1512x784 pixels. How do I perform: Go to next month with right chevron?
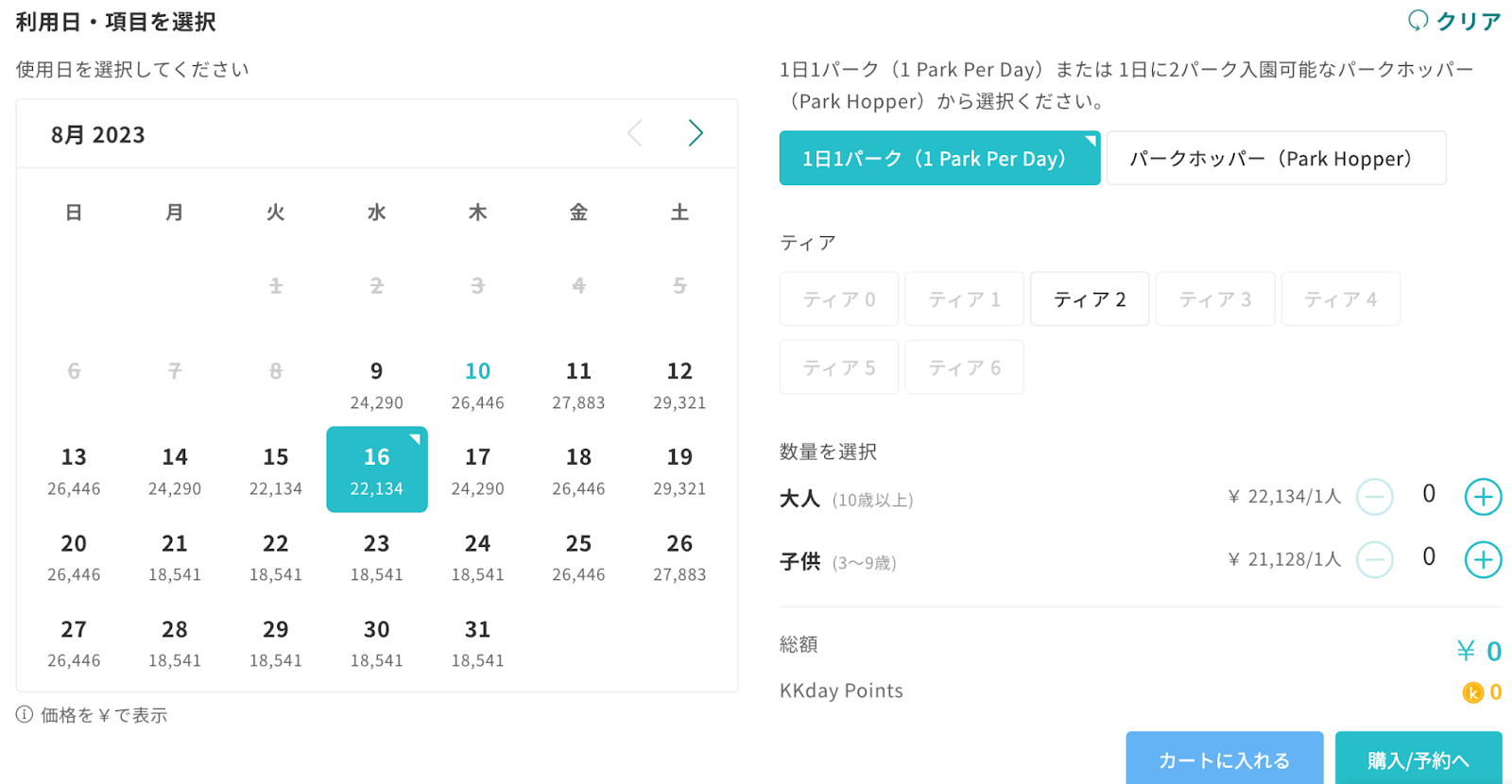pos(696,133)
